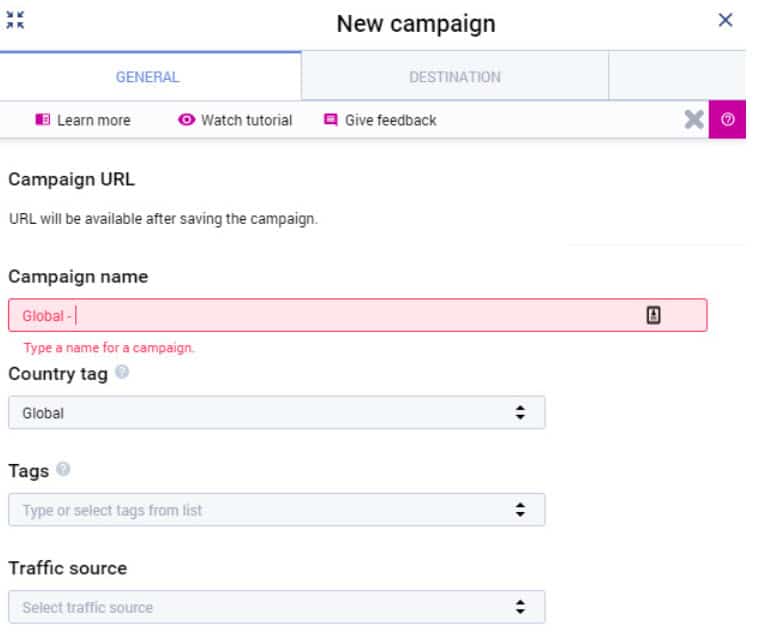Screen dimensions: 762x640
Task: Click the arrow on Traffic source field
Action: pos(520,607)
